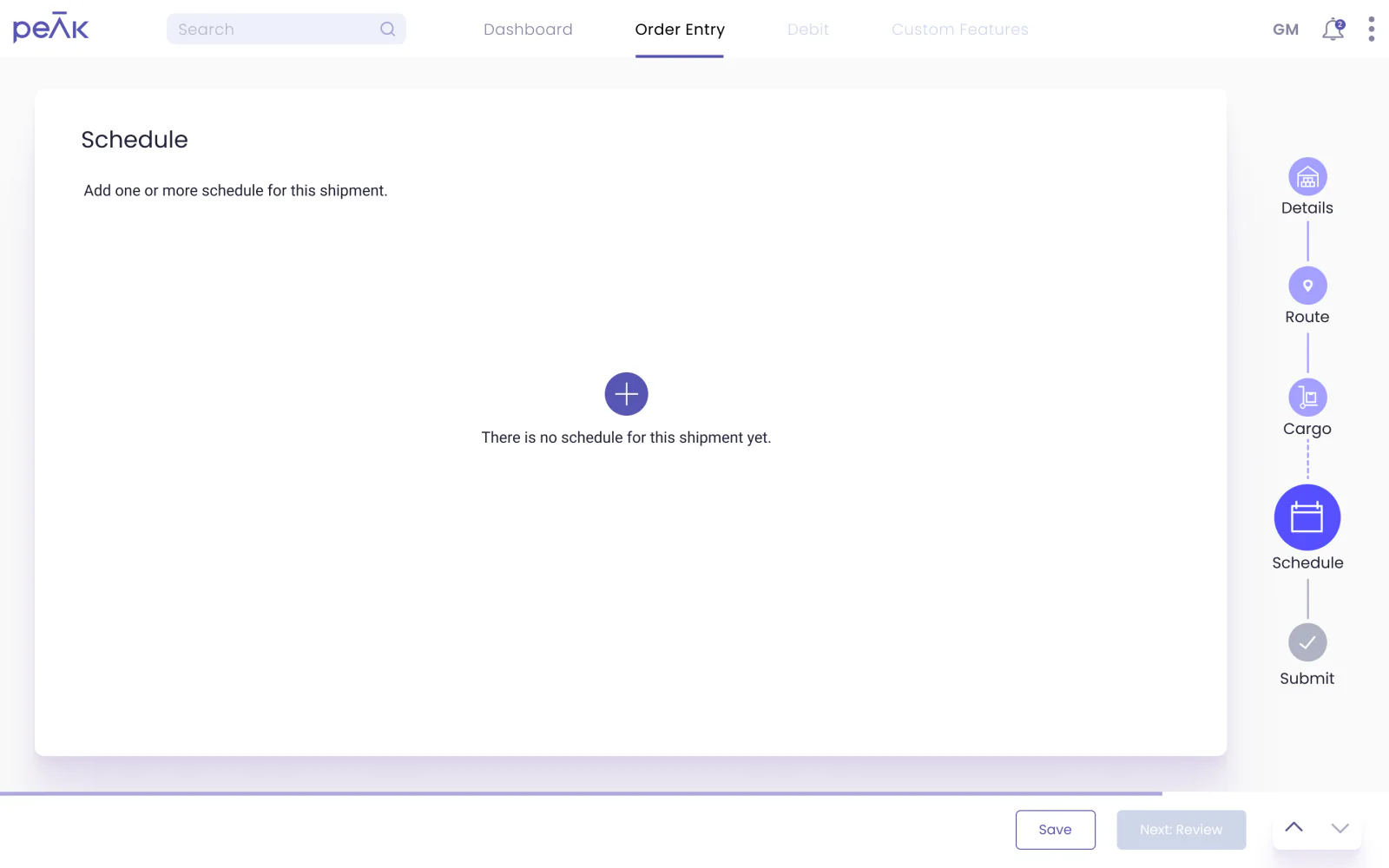Go to the Route step icon

pos(1307,286)
